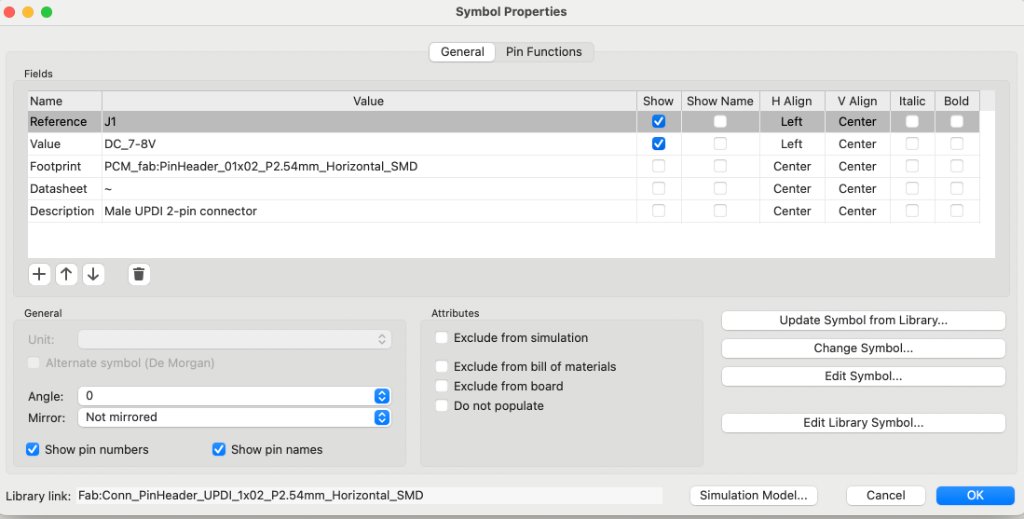This screenshot has width=1024, height=519.
Task: Move the selected field down
Action: click(x=93, y=274)
